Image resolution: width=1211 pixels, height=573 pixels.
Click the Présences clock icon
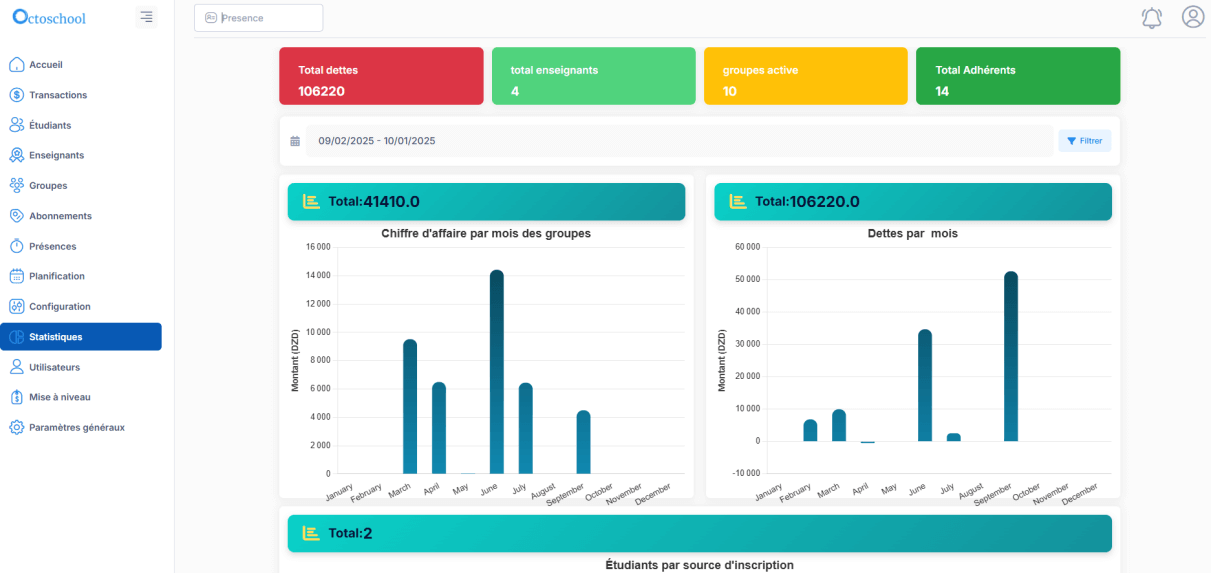pos(16,246)
